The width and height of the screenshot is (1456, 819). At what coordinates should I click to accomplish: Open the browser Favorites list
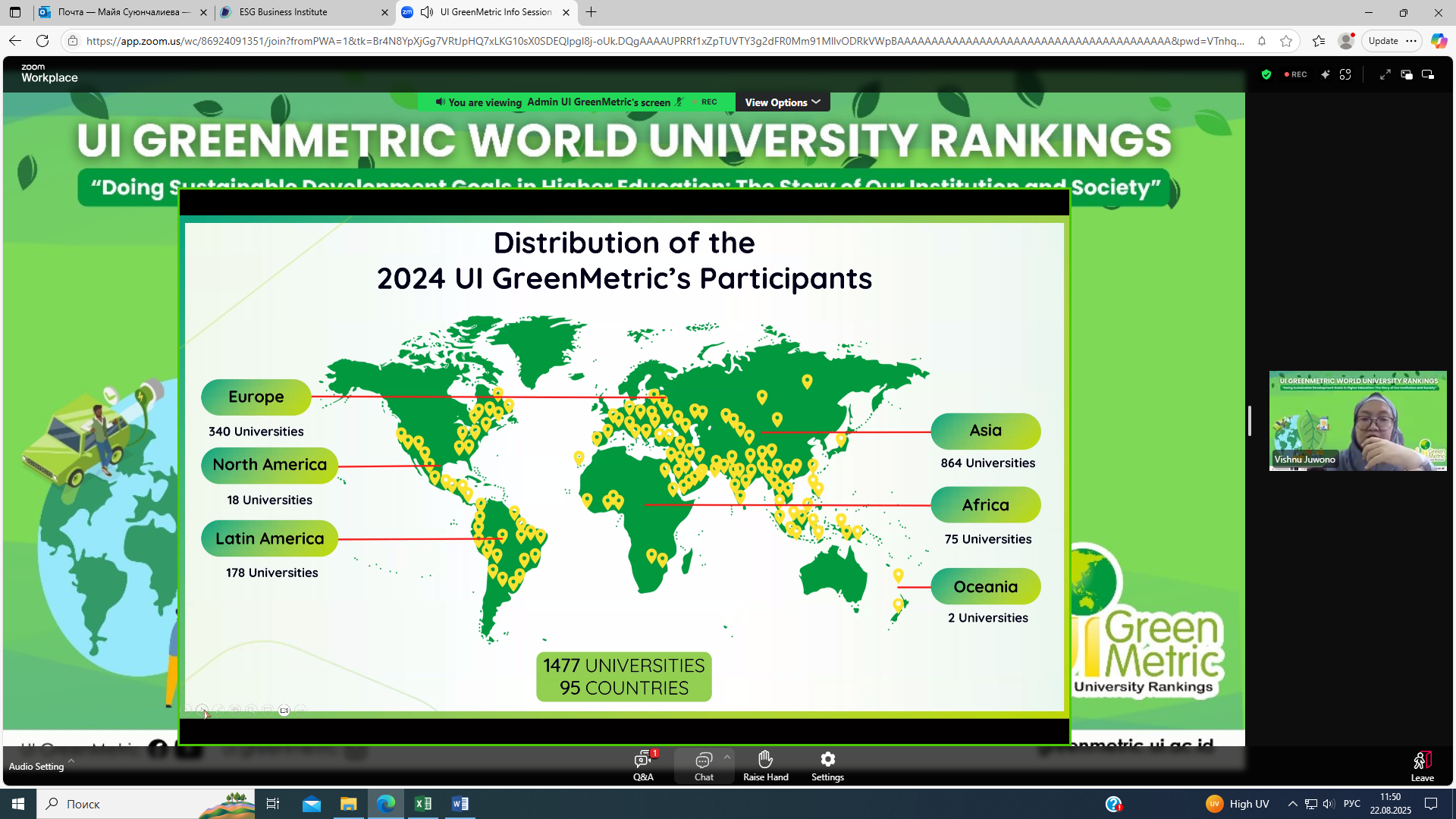click(1319, 41)
